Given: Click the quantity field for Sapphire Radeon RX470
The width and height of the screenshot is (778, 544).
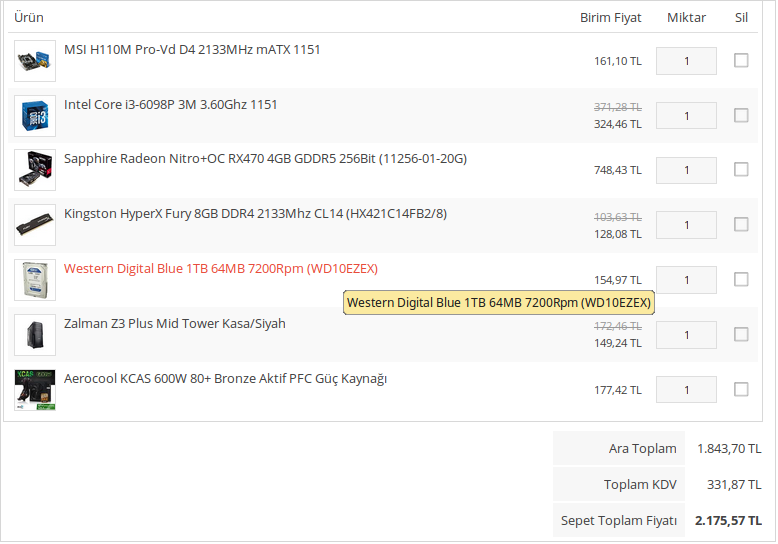Looking at the screenshot, I should (x=686, y=170).
